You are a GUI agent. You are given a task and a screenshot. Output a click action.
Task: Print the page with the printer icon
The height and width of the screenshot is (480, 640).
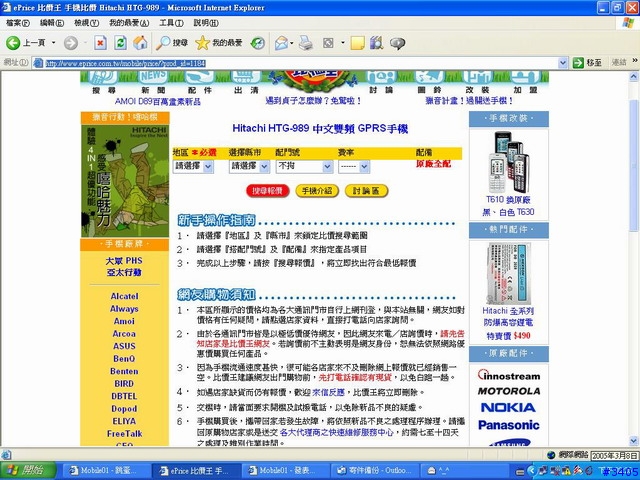point(306,43)
